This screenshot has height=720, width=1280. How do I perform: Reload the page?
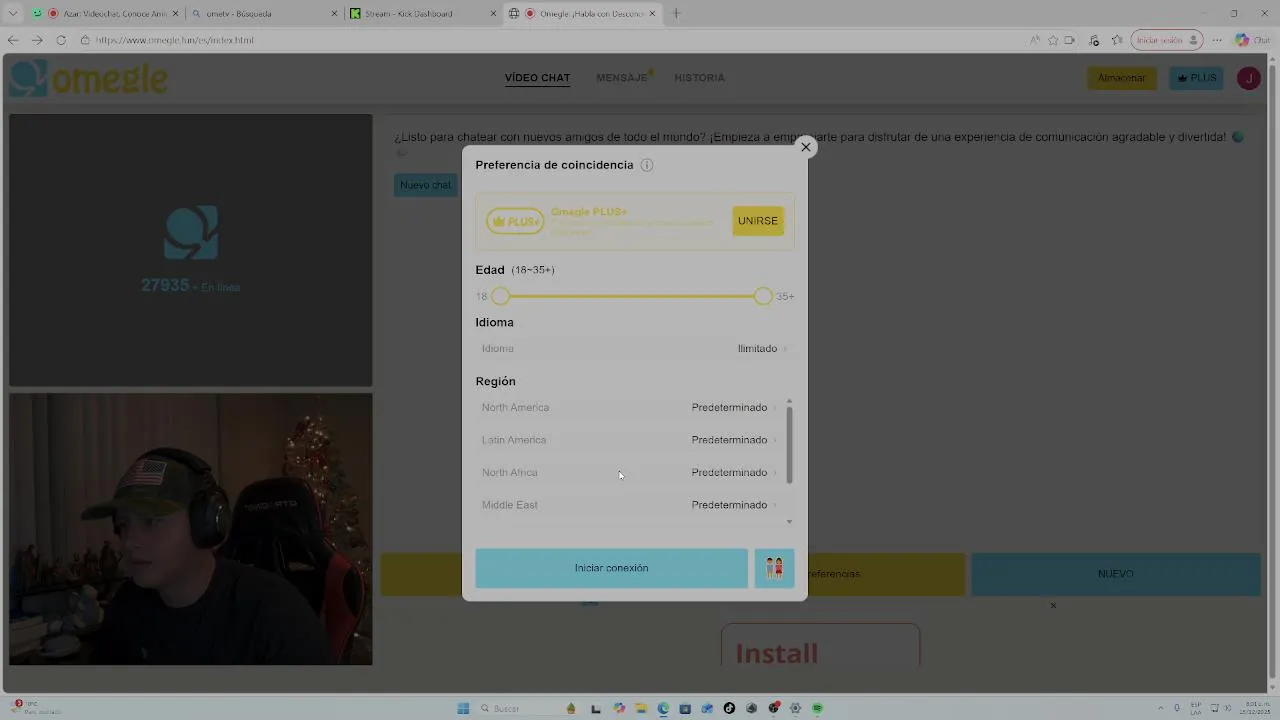coord(61,40)
